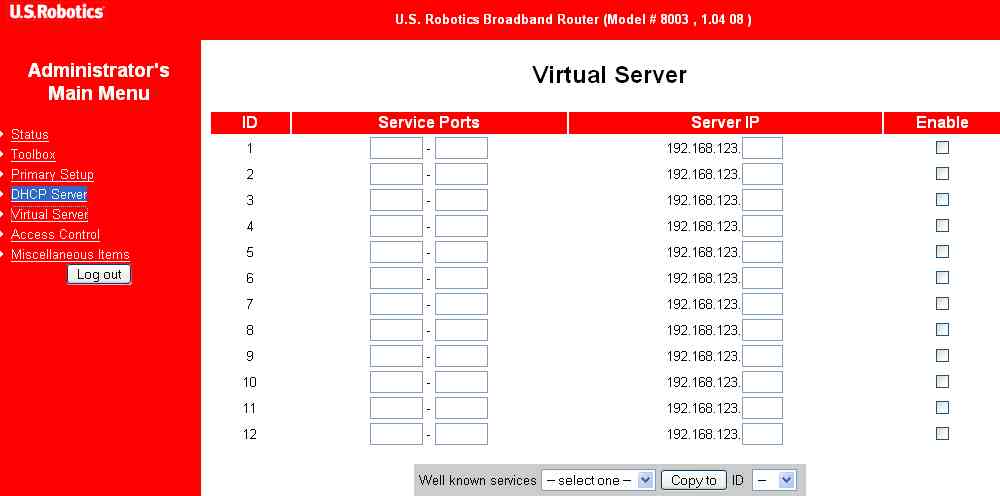Click the U.S. Robotics logo
1000x496 pixels.
click(56, 11)
